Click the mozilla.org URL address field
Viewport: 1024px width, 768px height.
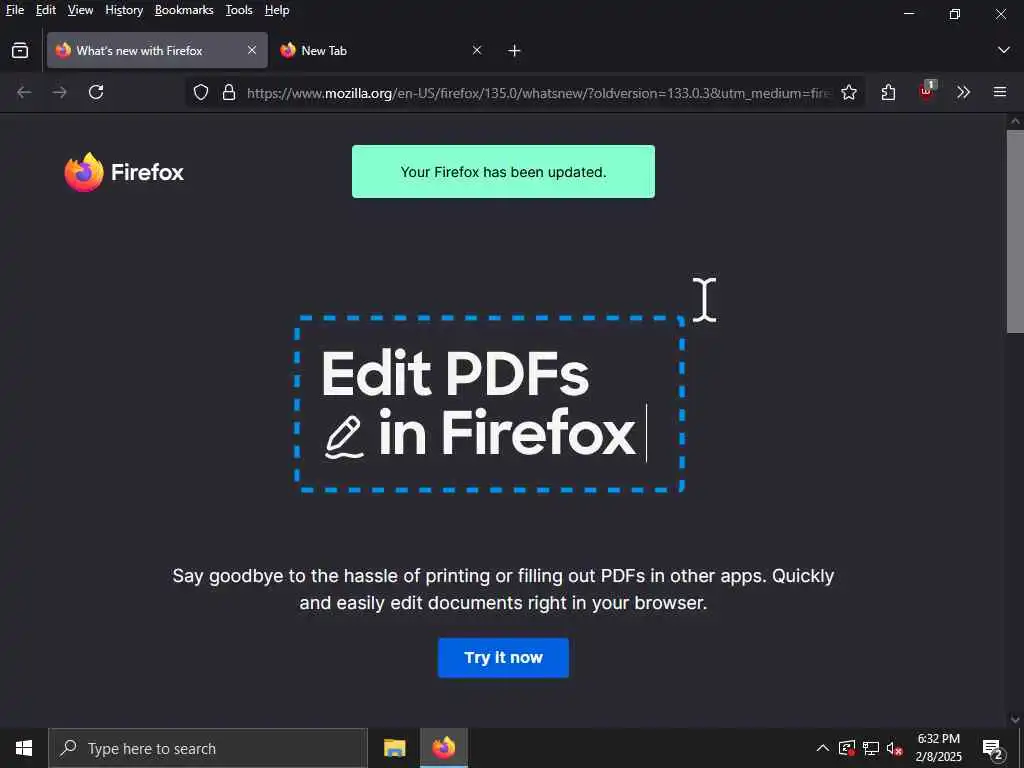pos(539,93)
